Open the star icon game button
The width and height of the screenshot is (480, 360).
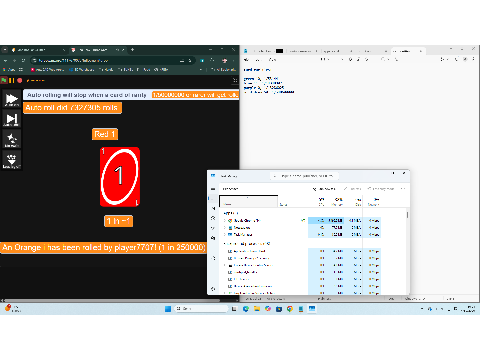tap(12, 139)
